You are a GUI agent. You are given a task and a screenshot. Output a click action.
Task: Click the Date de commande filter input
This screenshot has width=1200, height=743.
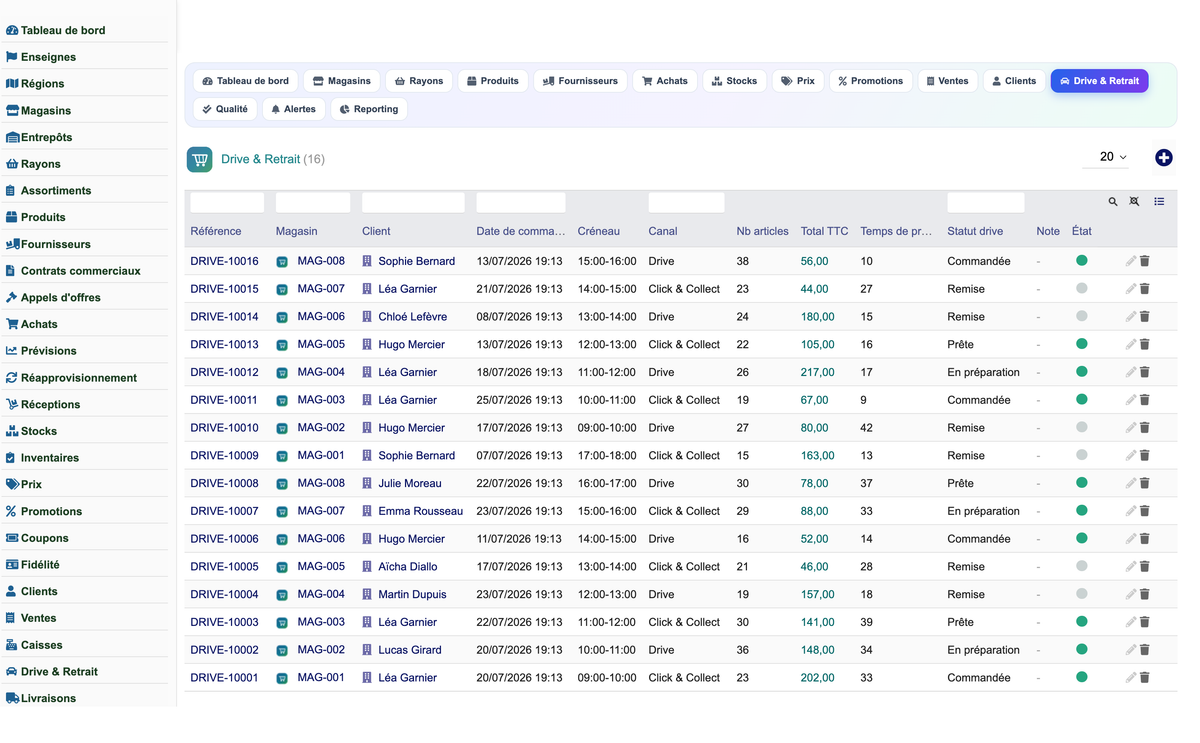tap(521, 203)
